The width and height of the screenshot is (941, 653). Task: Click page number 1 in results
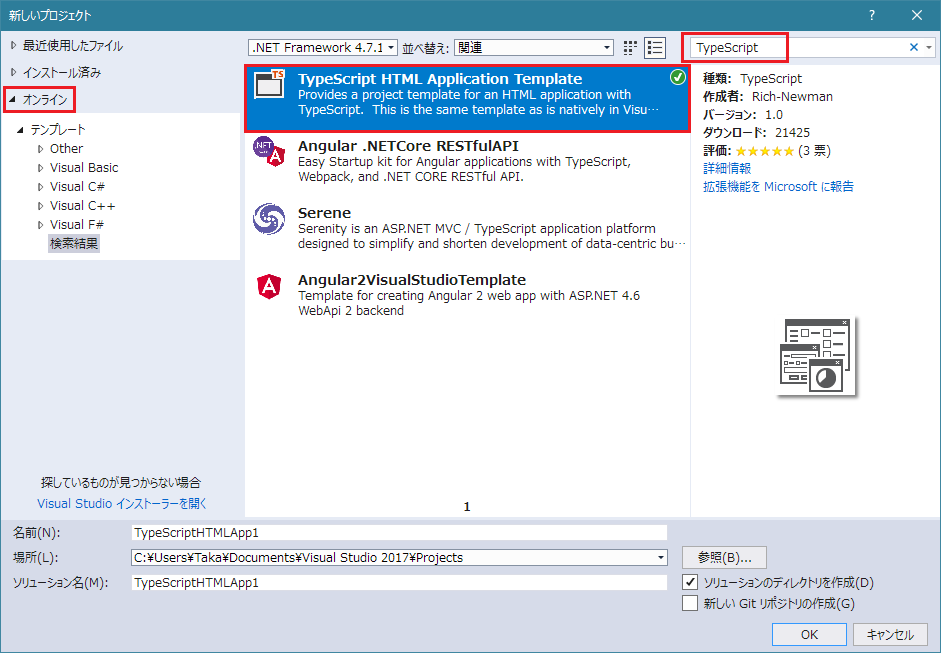[467, 507]
